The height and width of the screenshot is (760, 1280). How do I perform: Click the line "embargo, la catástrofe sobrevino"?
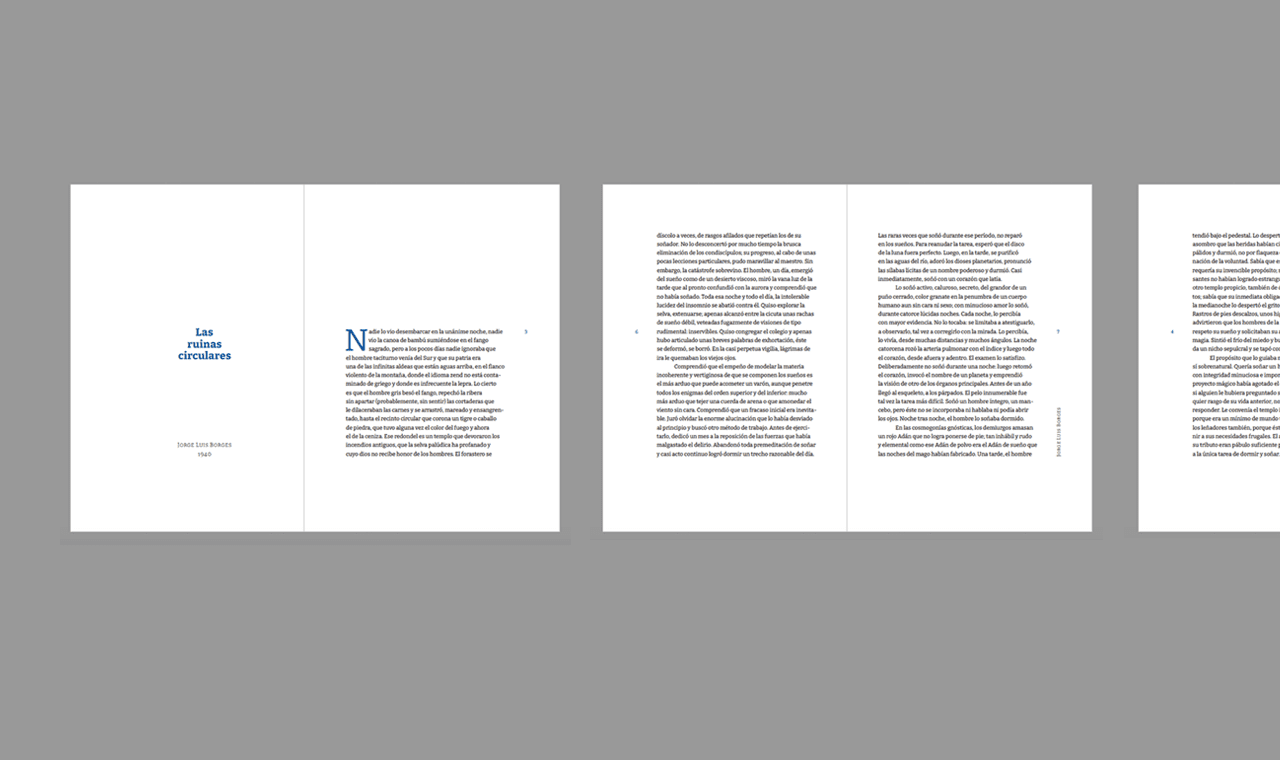pos(735,270)
